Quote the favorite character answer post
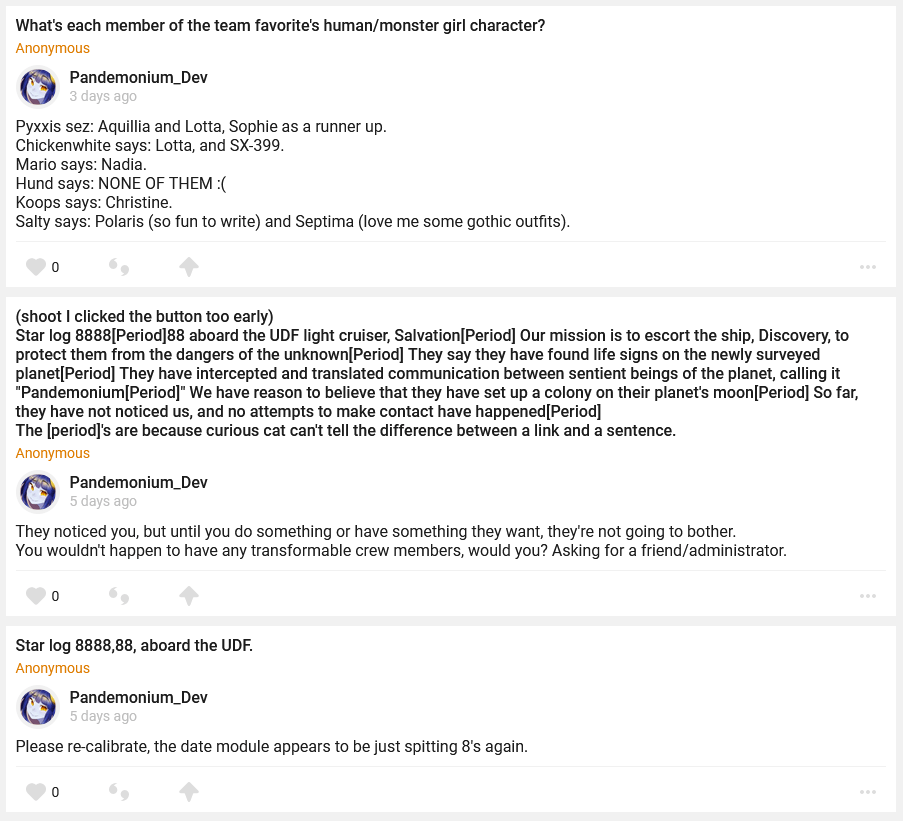Screen dimensions: 903x821 pyautogui.click(x=119, y=267)
